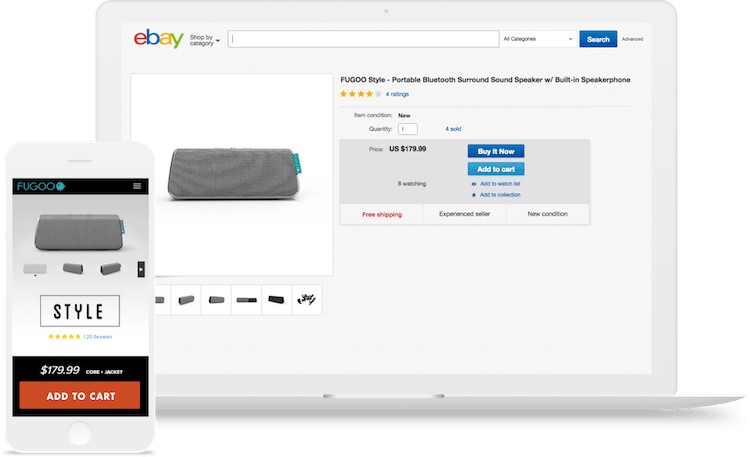
Task: Open the 4 ratings link
Action: (397, 94)
